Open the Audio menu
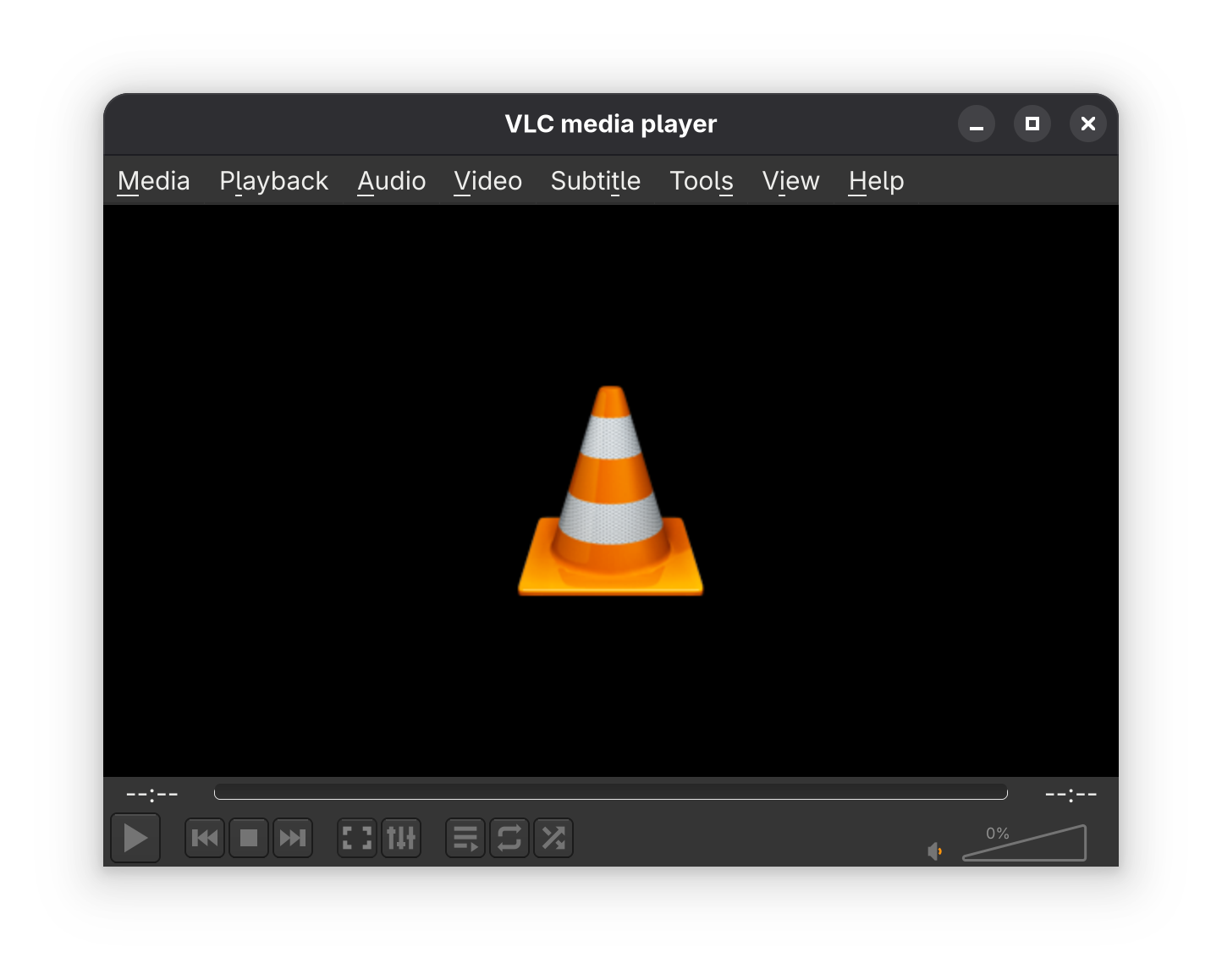Viewport: 1222px width, 980px height. point(392,181)
